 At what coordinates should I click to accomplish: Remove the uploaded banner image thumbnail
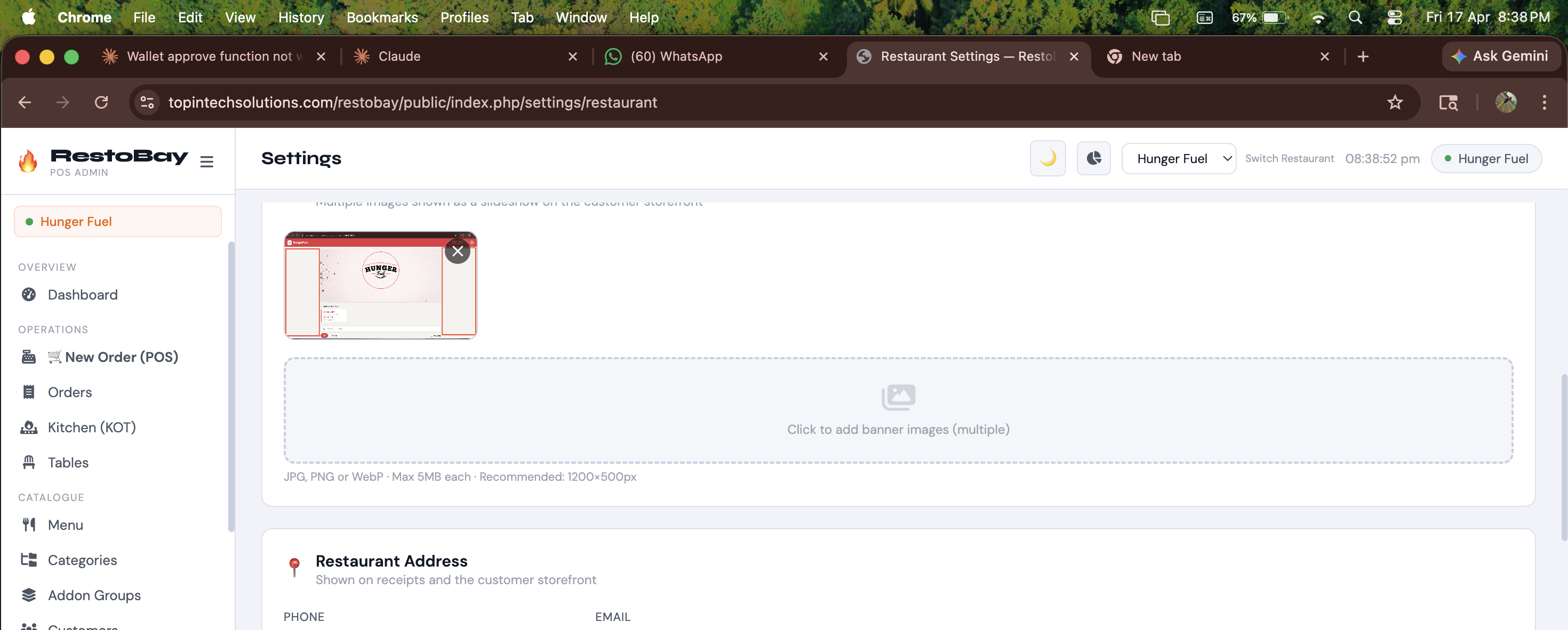457,251
